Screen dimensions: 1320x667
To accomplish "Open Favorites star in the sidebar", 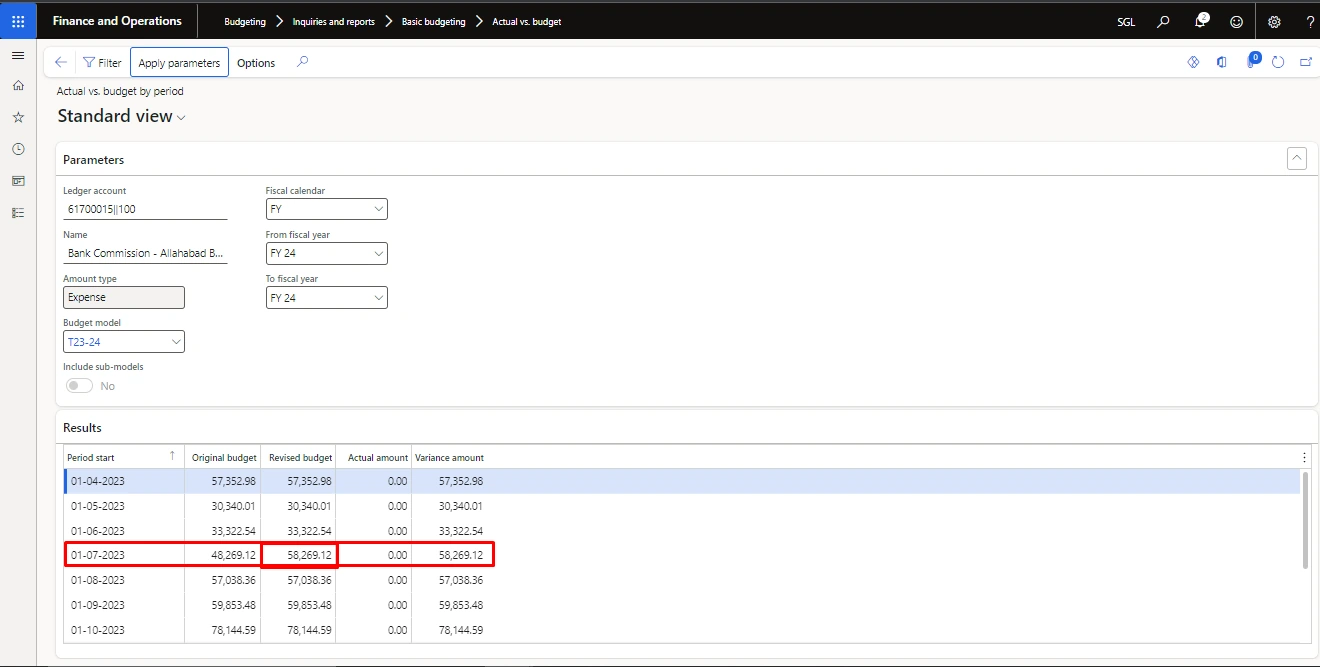I will pyautogui.click(x=18, y=117).
